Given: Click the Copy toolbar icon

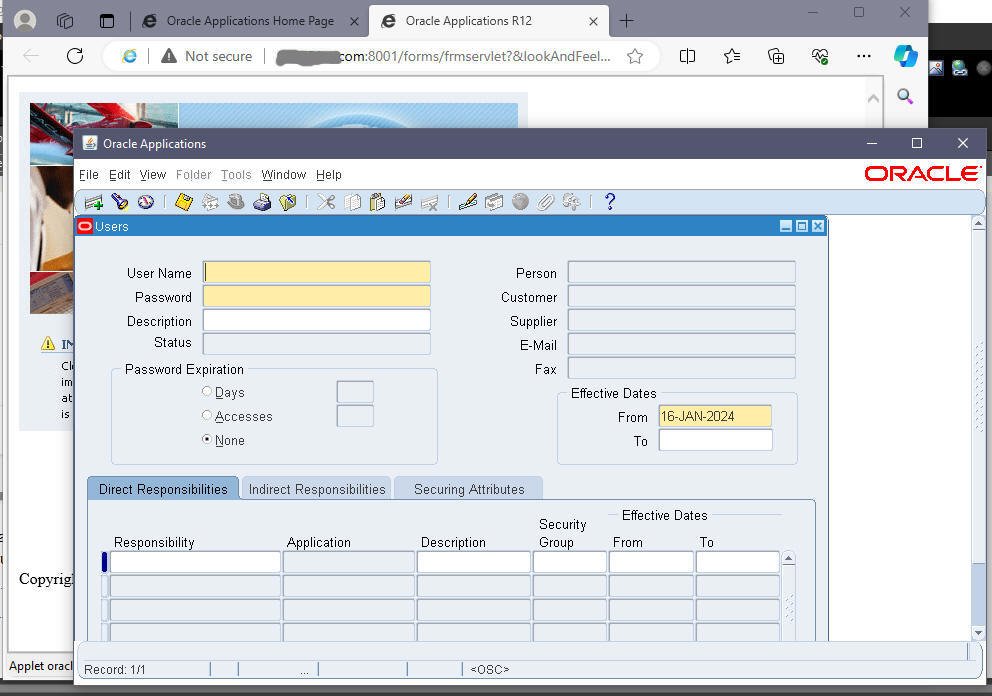Looking at the screenshot, I should 352,202.
